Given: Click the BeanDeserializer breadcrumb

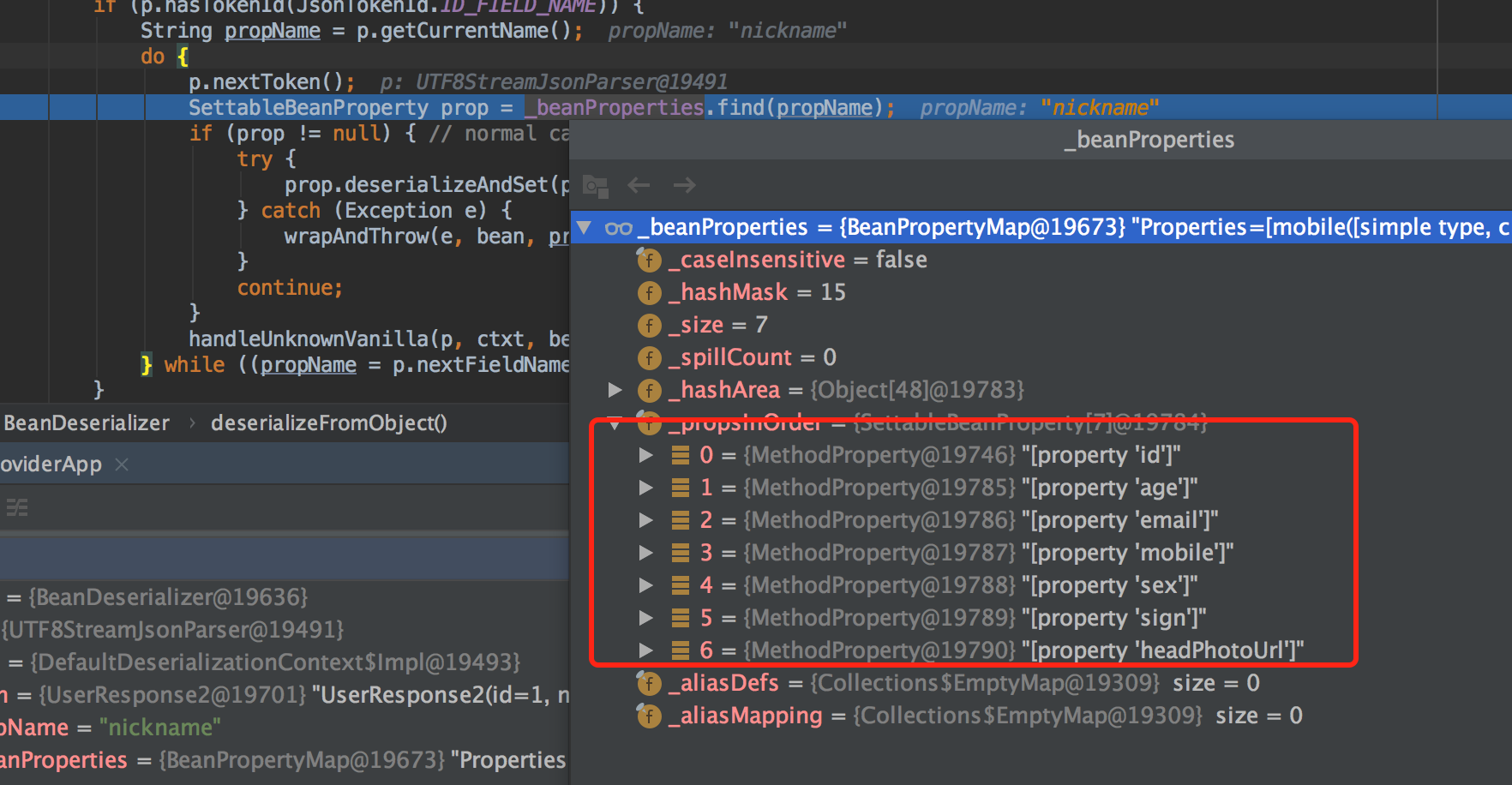Looking at the screenshot, I should click(x=86, y=422).
